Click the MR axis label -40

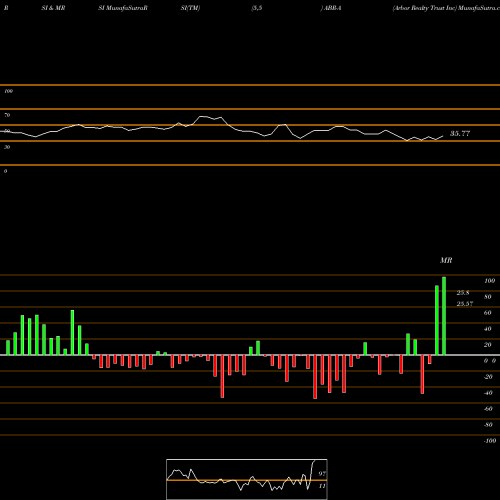(x=488, y=393)
